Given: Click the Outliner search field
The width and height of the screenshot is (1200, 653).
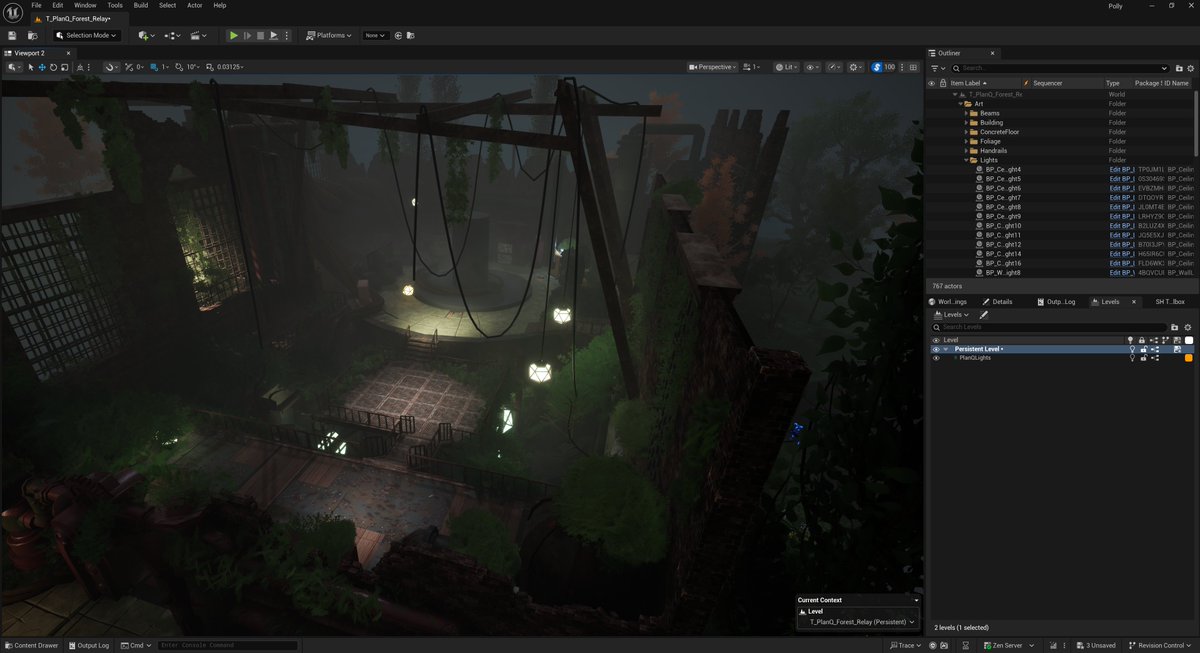Looking at the screenshot, I should tap(1059, 68).
